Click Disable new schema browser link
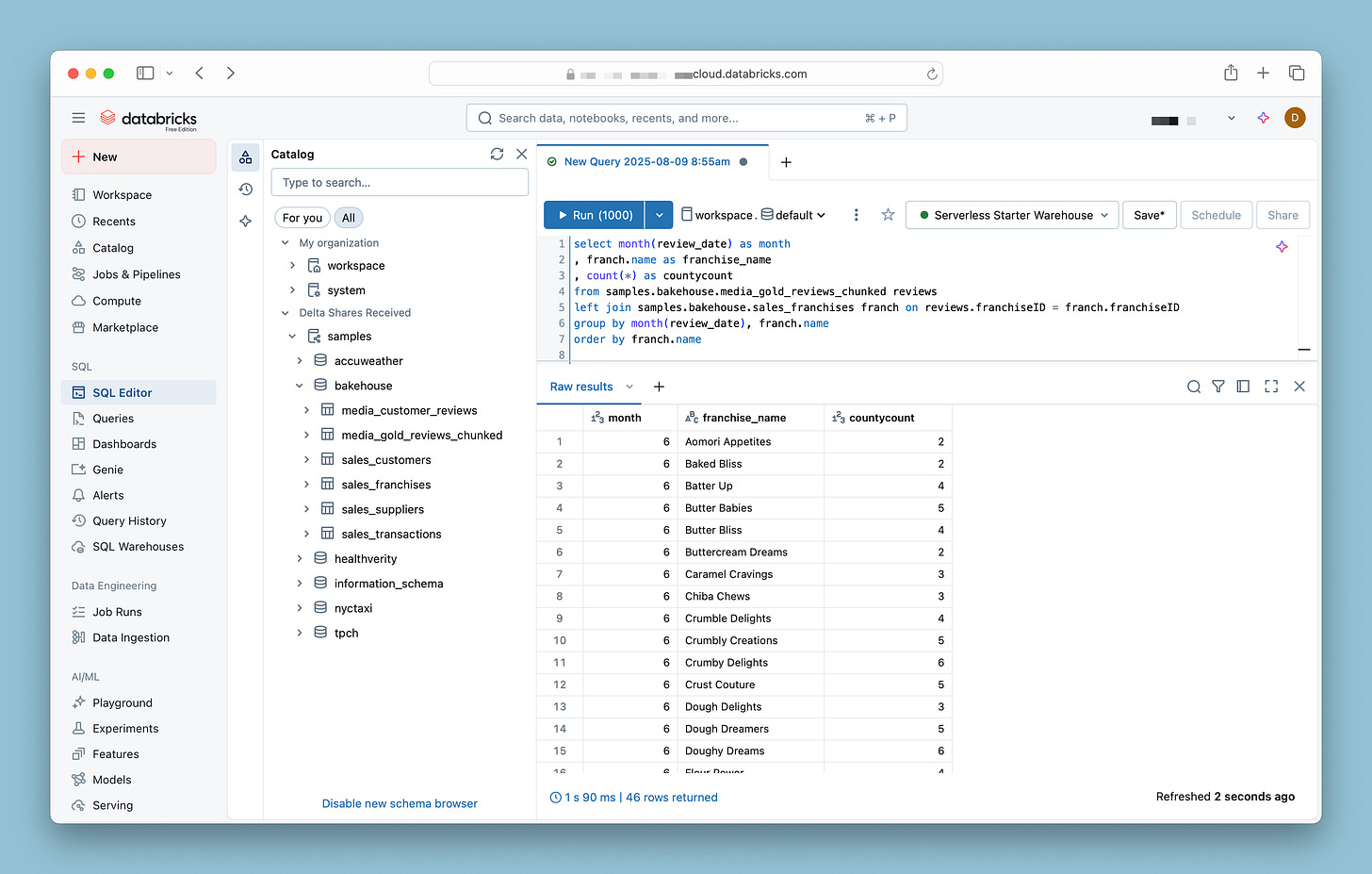The height and width of the screenshot is (874, 1372). (x=400, y=804)
